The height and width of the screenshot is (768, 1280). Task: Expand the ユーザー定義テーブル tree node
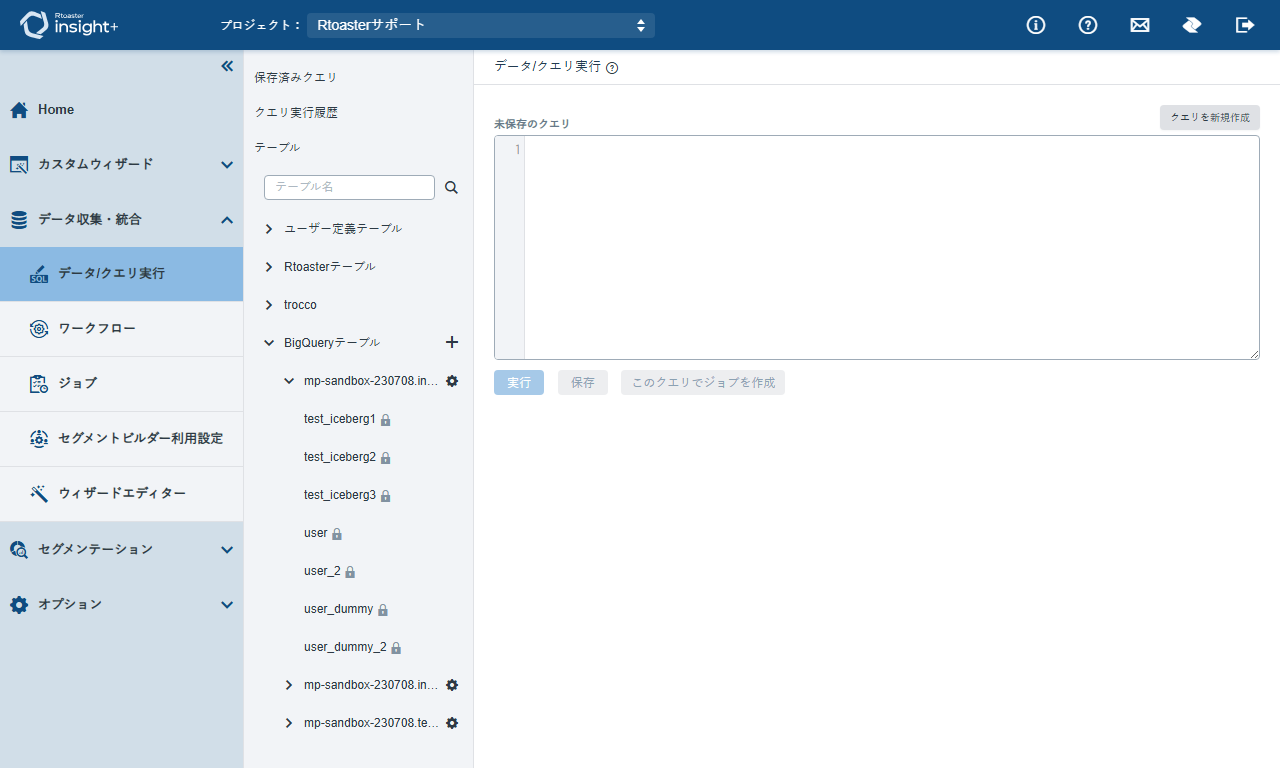(269, 229)
